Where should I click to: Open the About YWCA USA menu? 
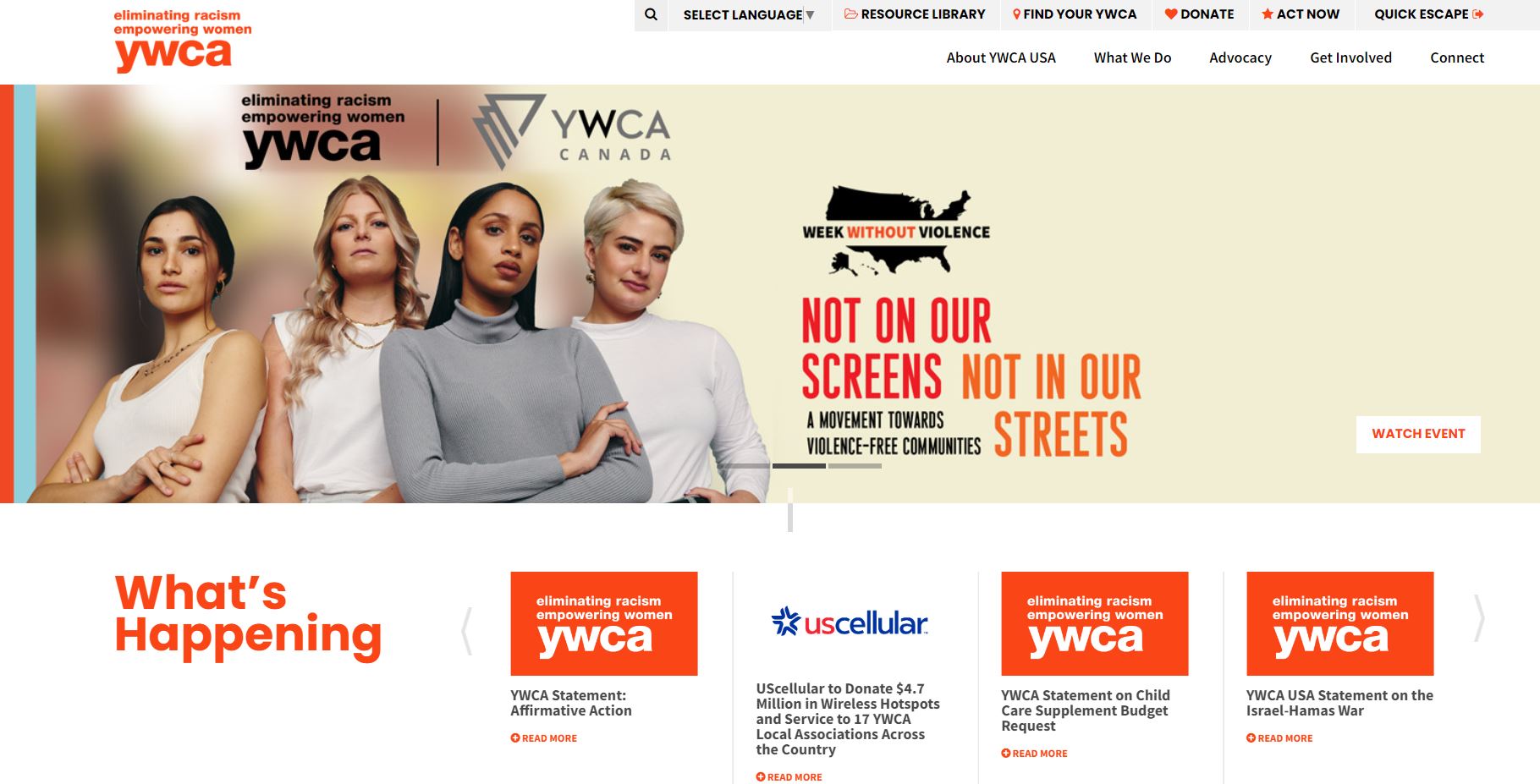pos(1001,58)
